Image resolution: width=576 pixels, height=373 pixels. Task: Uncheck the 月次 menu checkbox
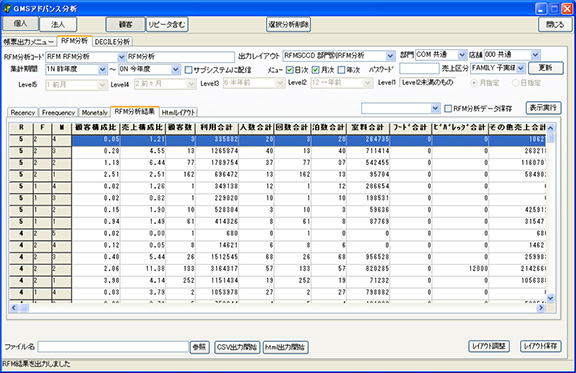pyautogui.click(x=316, y=69)
